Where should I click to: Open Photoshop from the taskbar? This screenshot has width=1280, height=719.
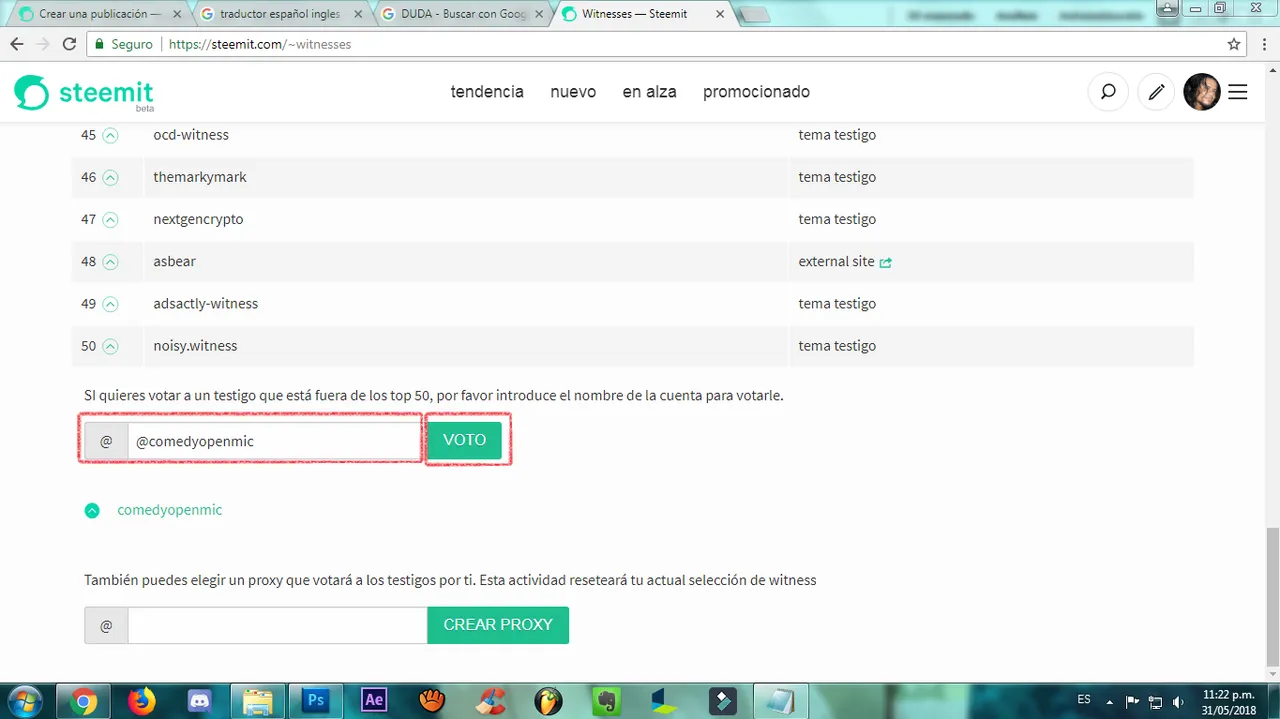316,701
